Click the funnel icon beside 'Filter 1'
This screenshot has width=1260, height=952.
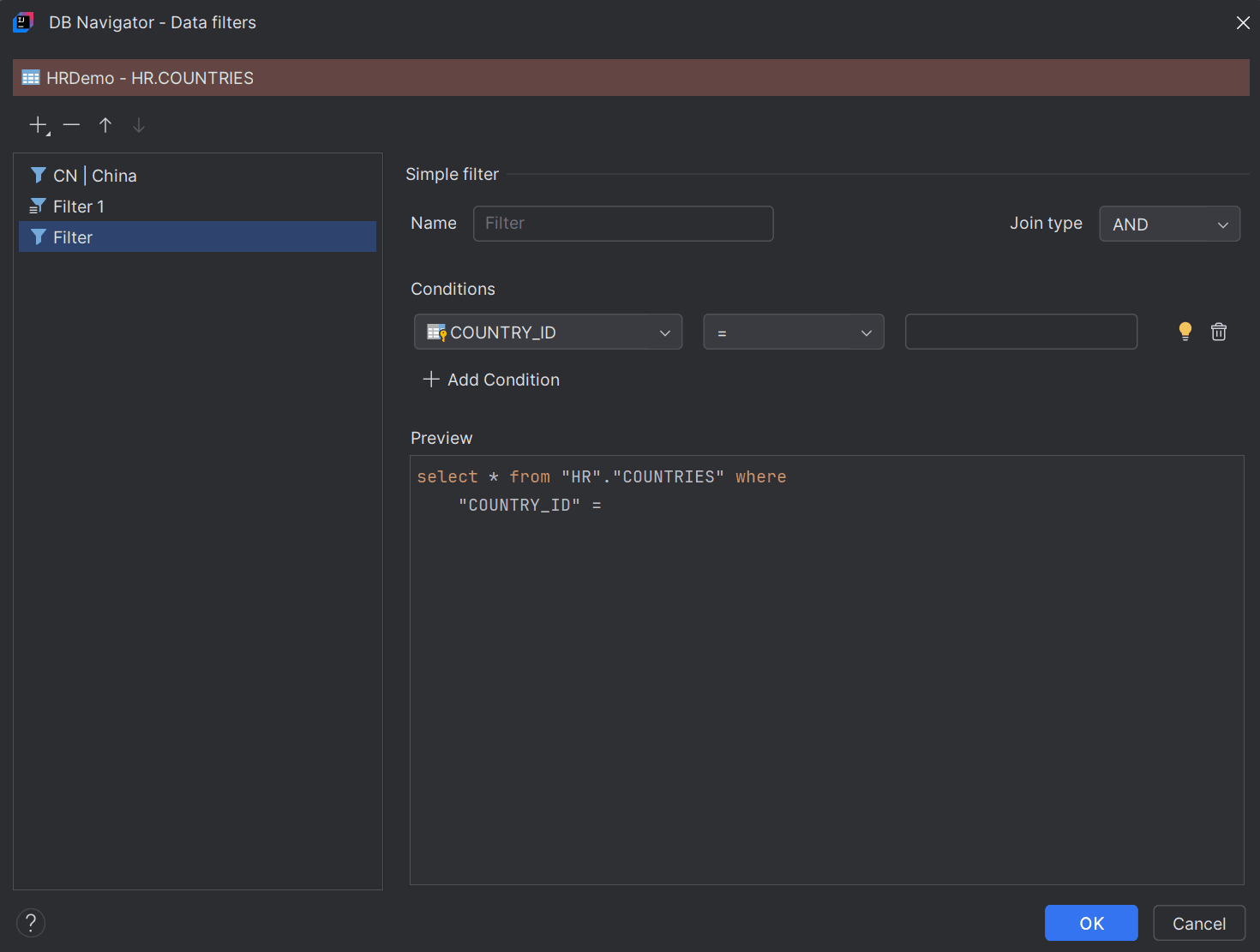pos(38,207)
